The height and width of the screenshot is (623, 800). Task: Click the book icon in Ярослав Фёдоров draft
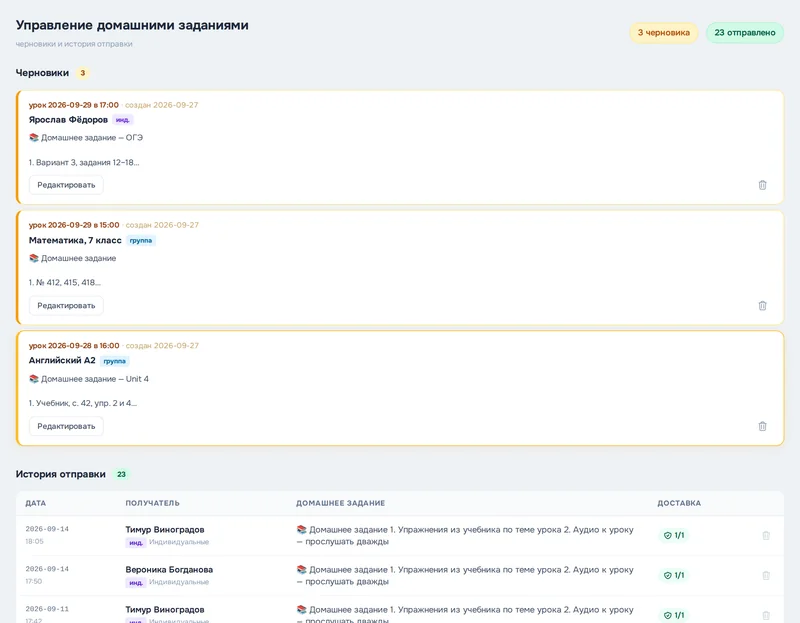tap(34, 137)
